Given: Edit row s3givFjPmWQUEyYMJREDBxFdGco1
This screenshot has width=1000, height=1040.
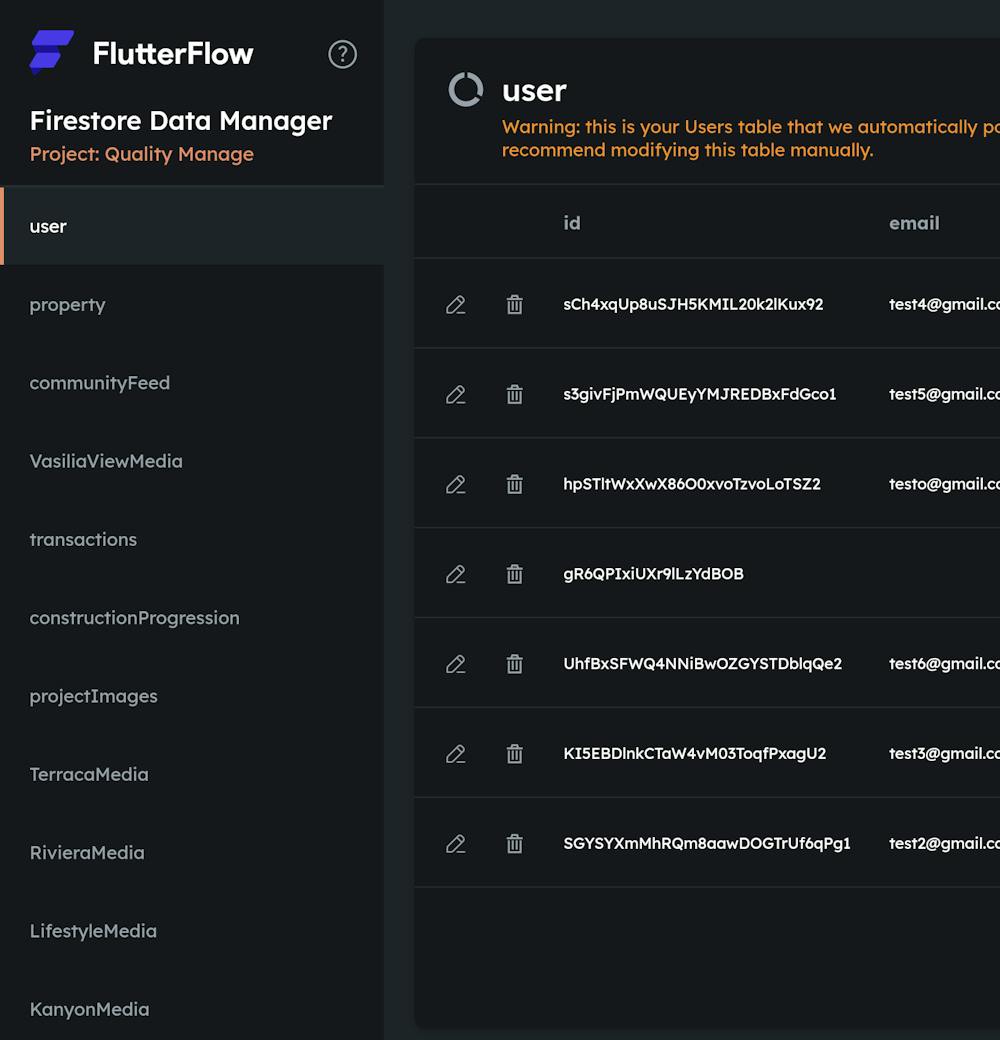Looking at the screenshot, I should pos(456,395).
